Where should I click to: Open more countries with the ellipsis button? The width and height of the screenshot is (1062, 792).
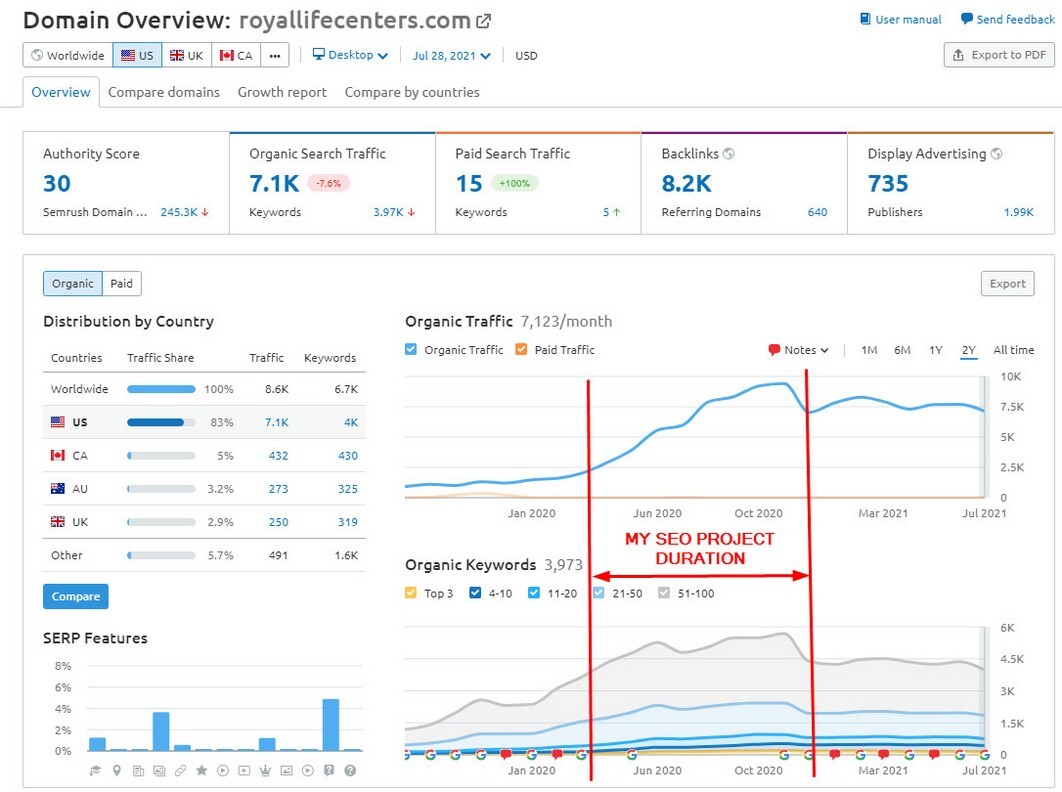coord(274,56)
